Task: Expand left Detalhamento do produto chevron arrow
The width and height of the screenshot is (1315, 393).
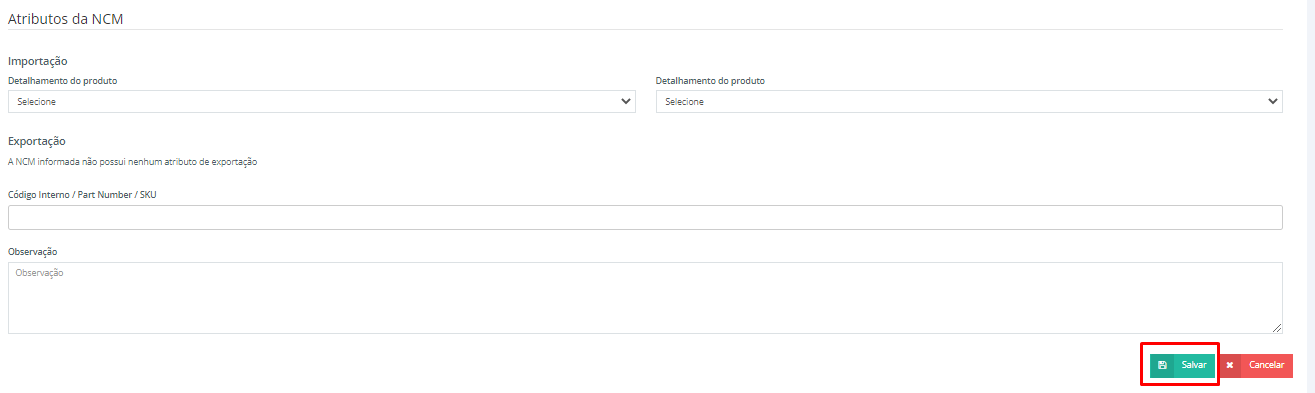Action: (x=626, y=101)
